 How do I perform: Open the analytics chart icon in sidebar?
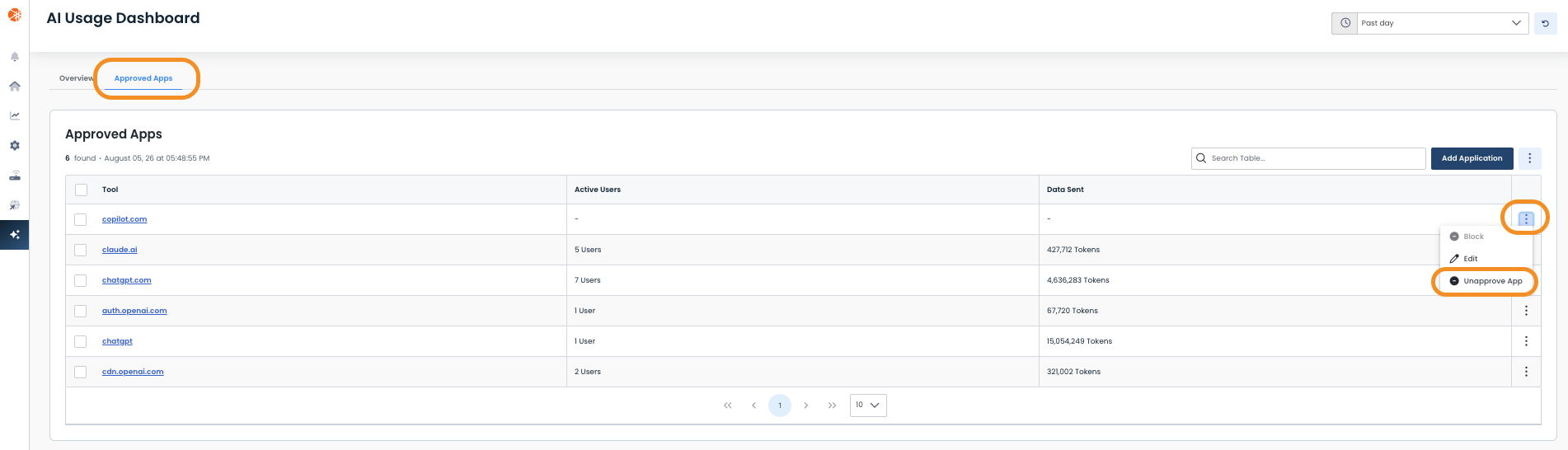tap(15, 116)
